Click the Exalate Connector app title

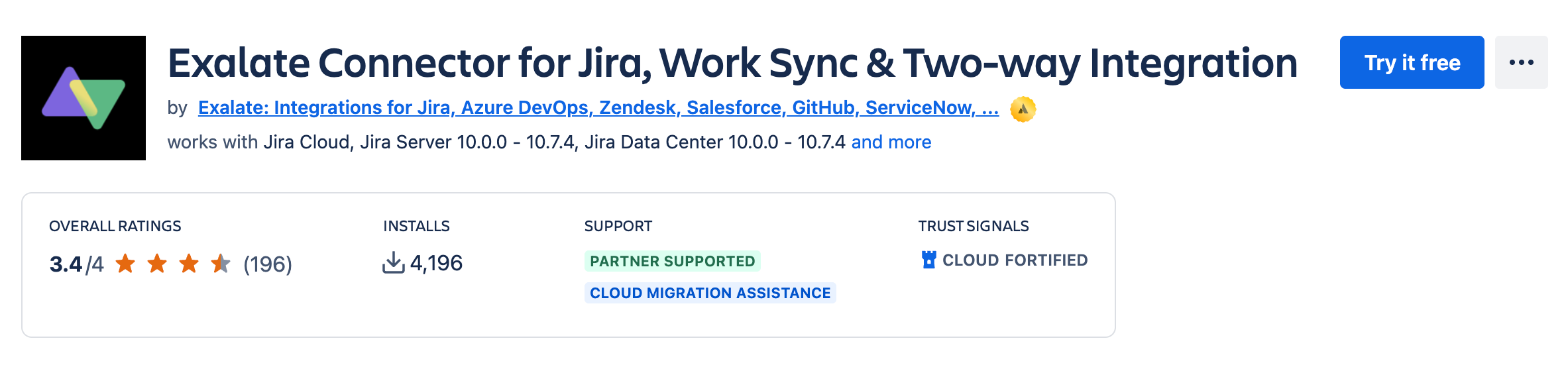(732, 63)
